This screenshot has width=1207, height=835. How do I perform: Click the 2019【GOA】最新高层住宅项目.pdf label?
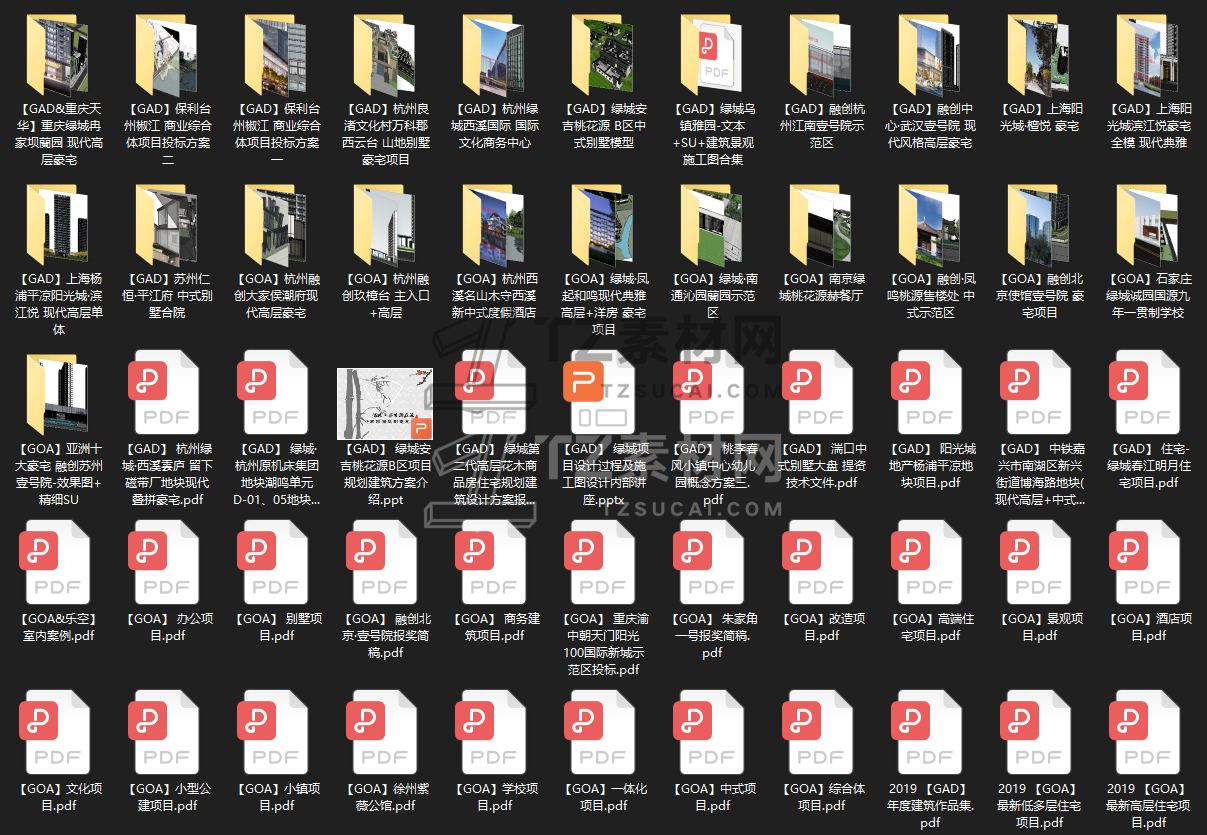1149,806
